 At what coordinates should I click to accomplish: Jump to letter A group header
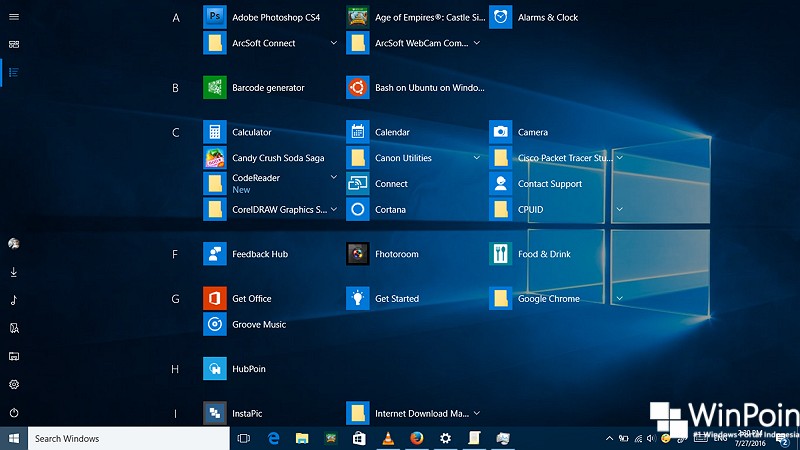[176, 18]
